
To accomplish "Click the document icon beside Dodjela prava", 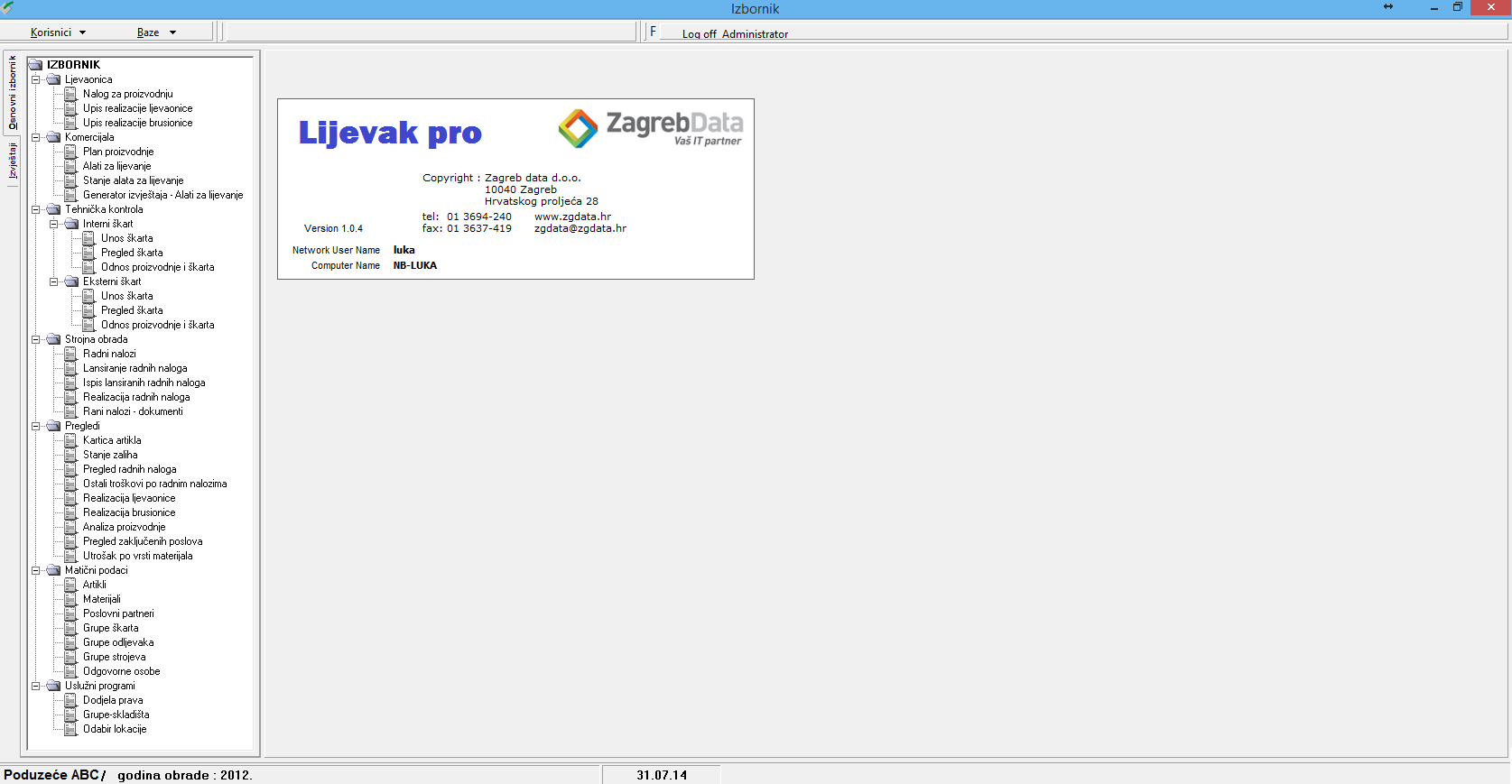I will tap(71, 700).
